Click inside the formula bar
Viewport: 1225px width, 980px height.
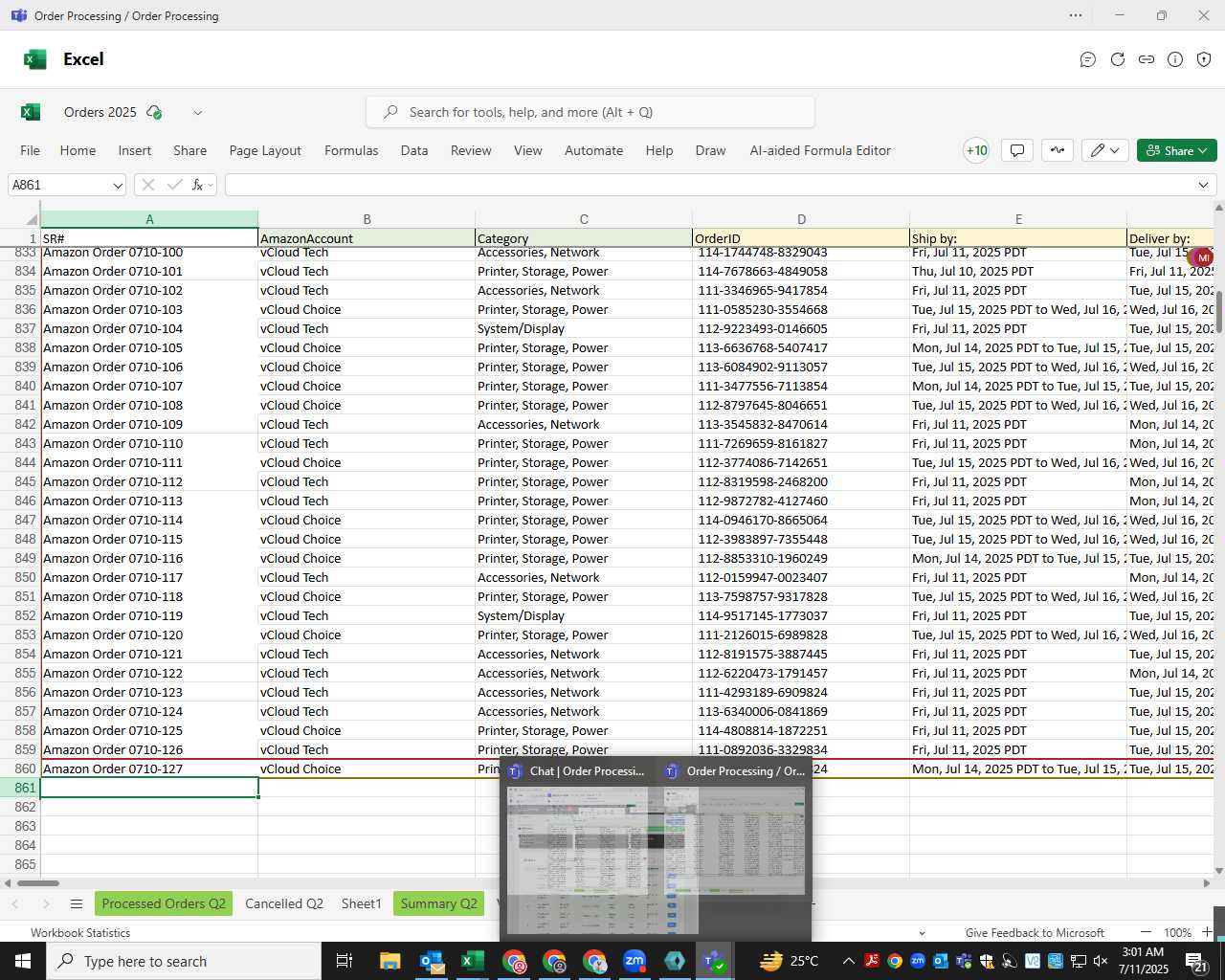708,185
